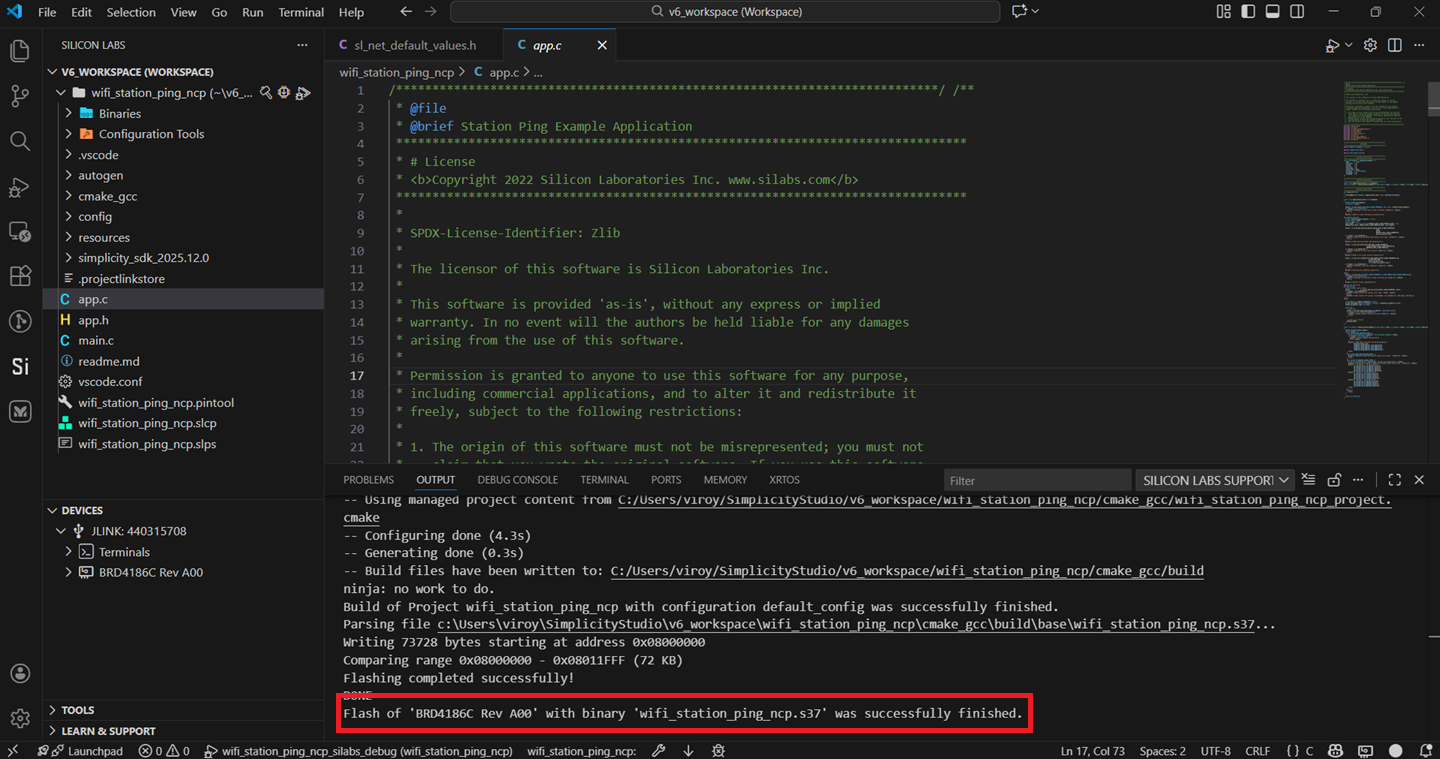Open the Source Control view
The height and width of the screenshot is (759, 1440).
point(19,95)
